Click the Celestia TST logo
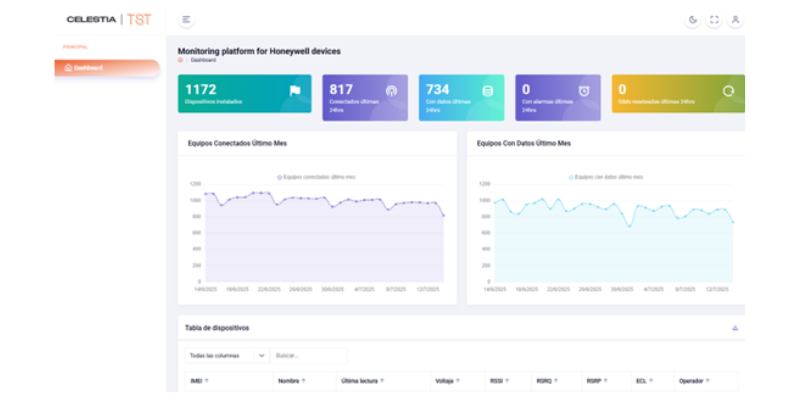 tap(108, 19)
